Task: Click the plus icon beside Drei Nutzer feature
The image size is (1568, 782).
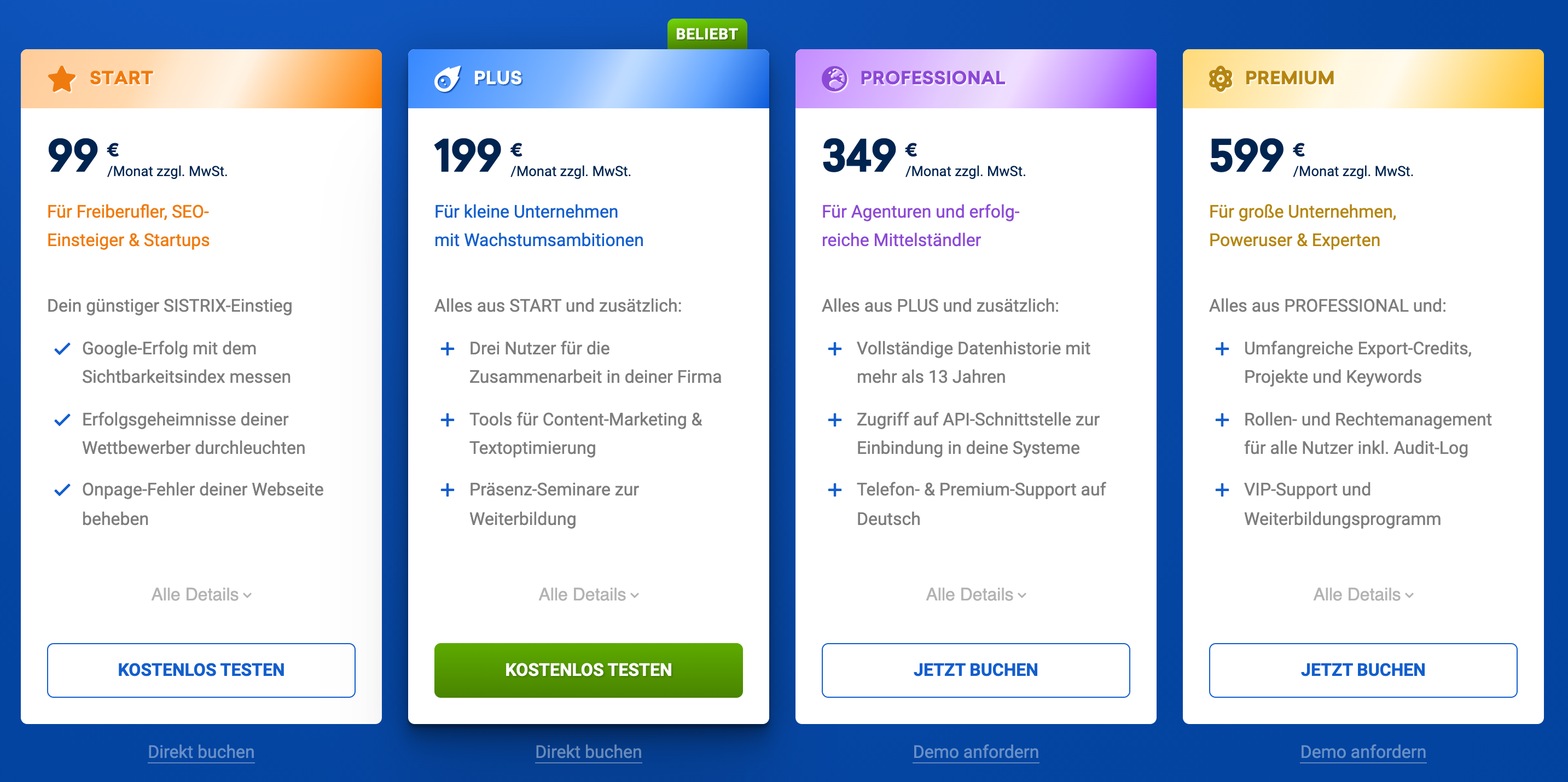Action: tap(448, 349)
